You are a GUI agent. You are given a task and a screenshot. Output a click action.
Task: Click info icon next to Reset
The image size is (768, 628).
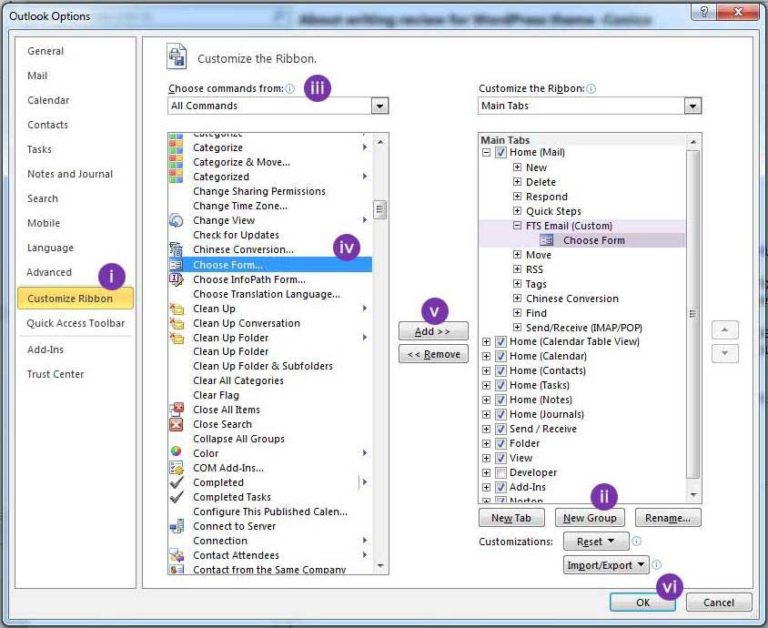pos(636,541)
